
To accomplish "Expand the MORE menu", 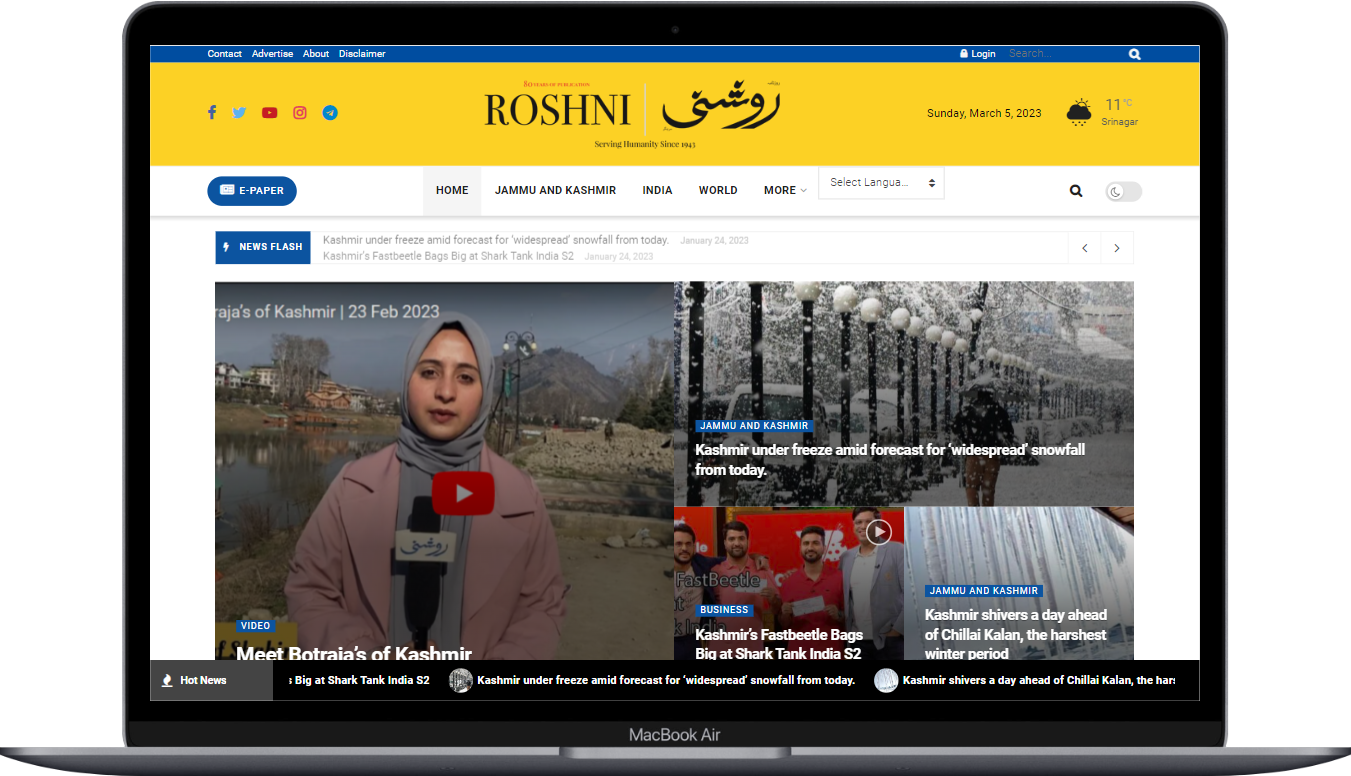I will click(785, 190).
